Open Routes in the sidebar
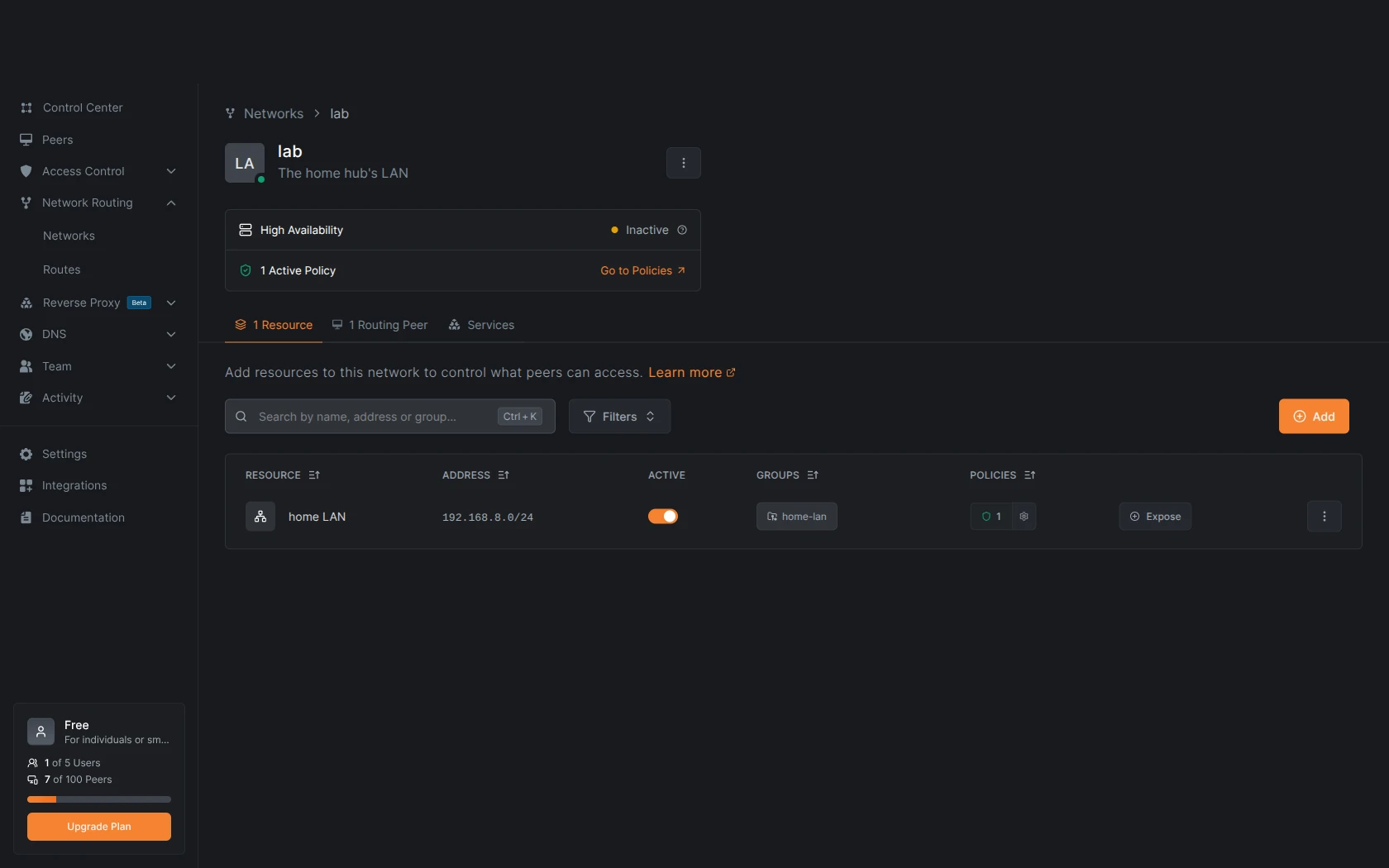The height and width of the screenshot is (868, 1389). click(62, 269)
